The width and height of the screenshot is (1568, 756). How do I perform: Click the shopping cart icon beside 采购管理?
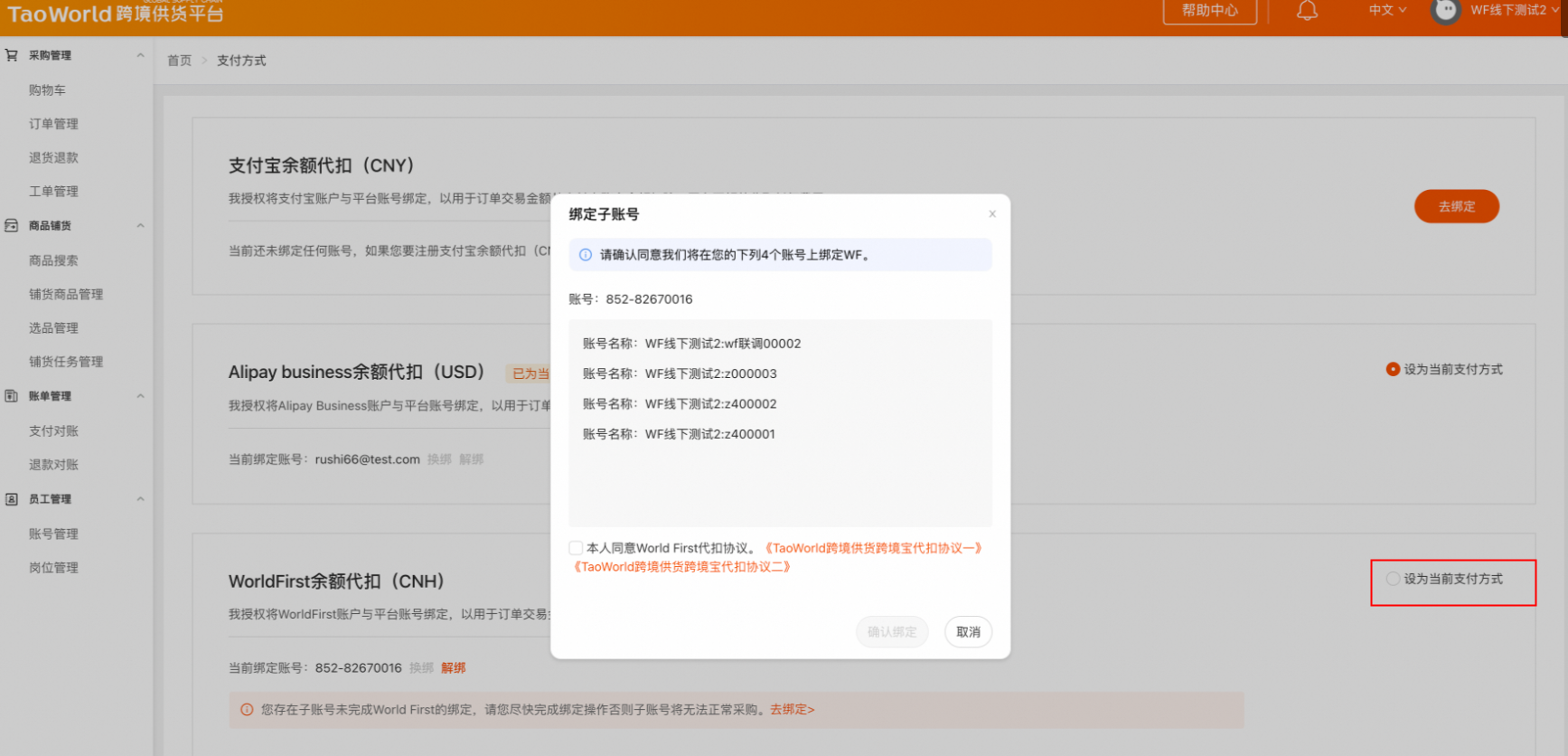click(x=12, y=55)
